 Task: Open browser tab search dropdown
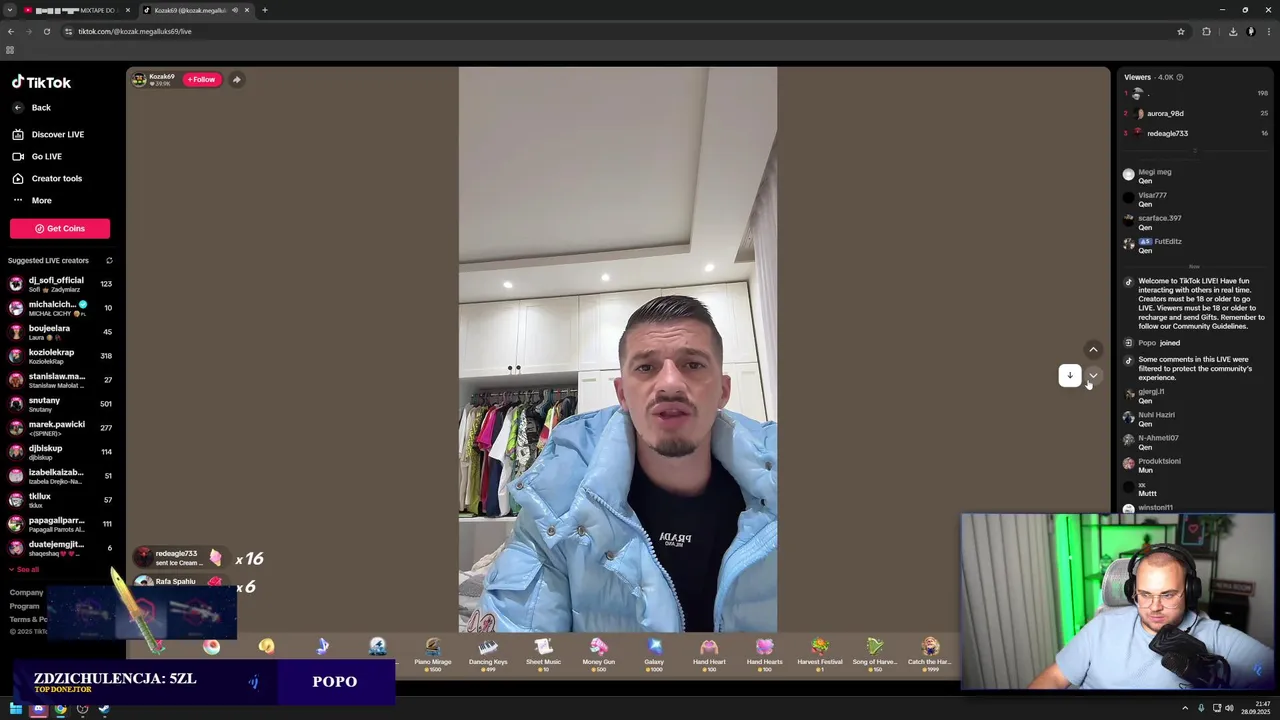click(x=9, y=10)
